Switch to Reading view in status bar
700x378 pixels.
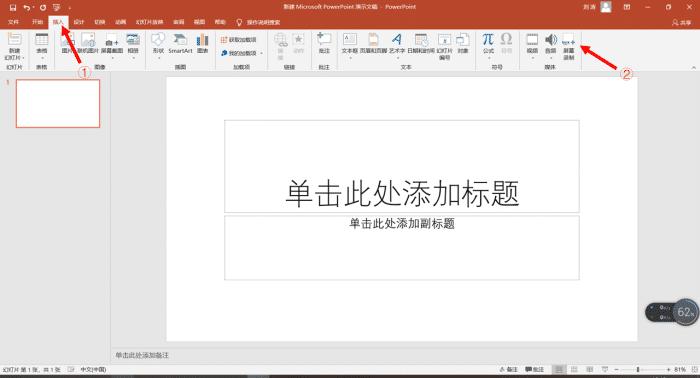[590, 370]
